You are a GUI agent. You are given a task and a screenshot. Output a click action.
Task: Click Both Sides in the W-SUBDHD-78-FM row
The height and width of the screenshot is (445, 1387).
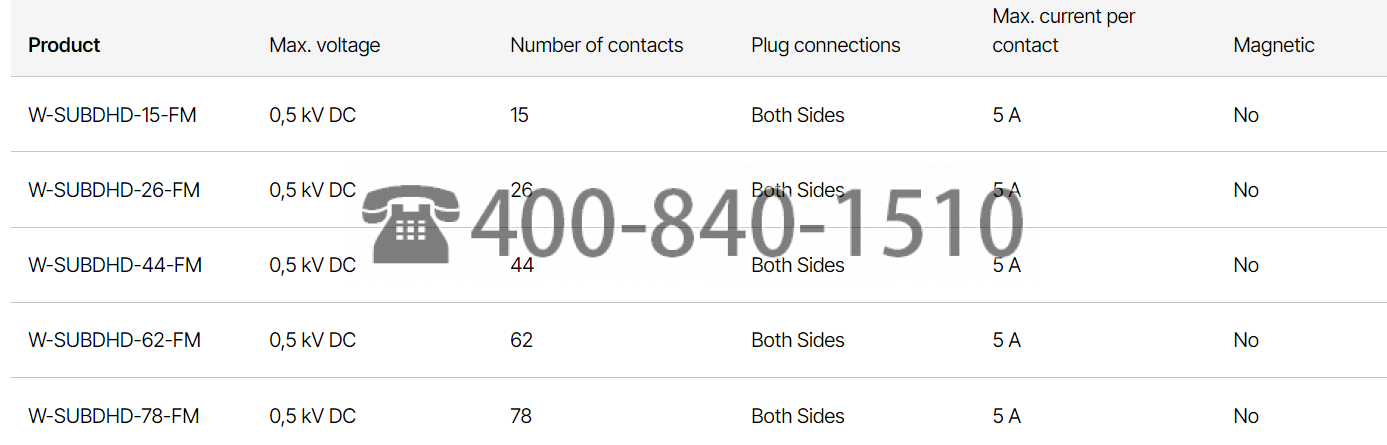click(x=798, y=416)
